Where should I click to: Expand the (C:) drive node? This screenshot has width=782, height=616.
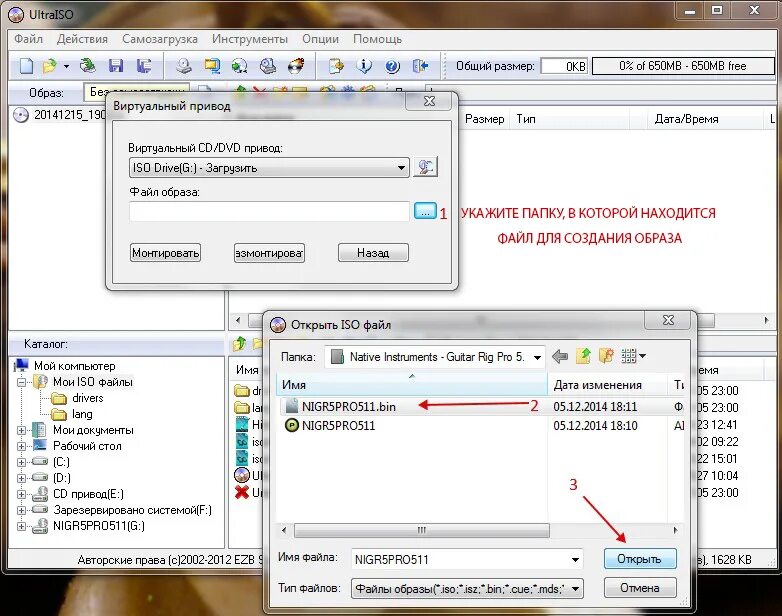click(x=21, y=462)
